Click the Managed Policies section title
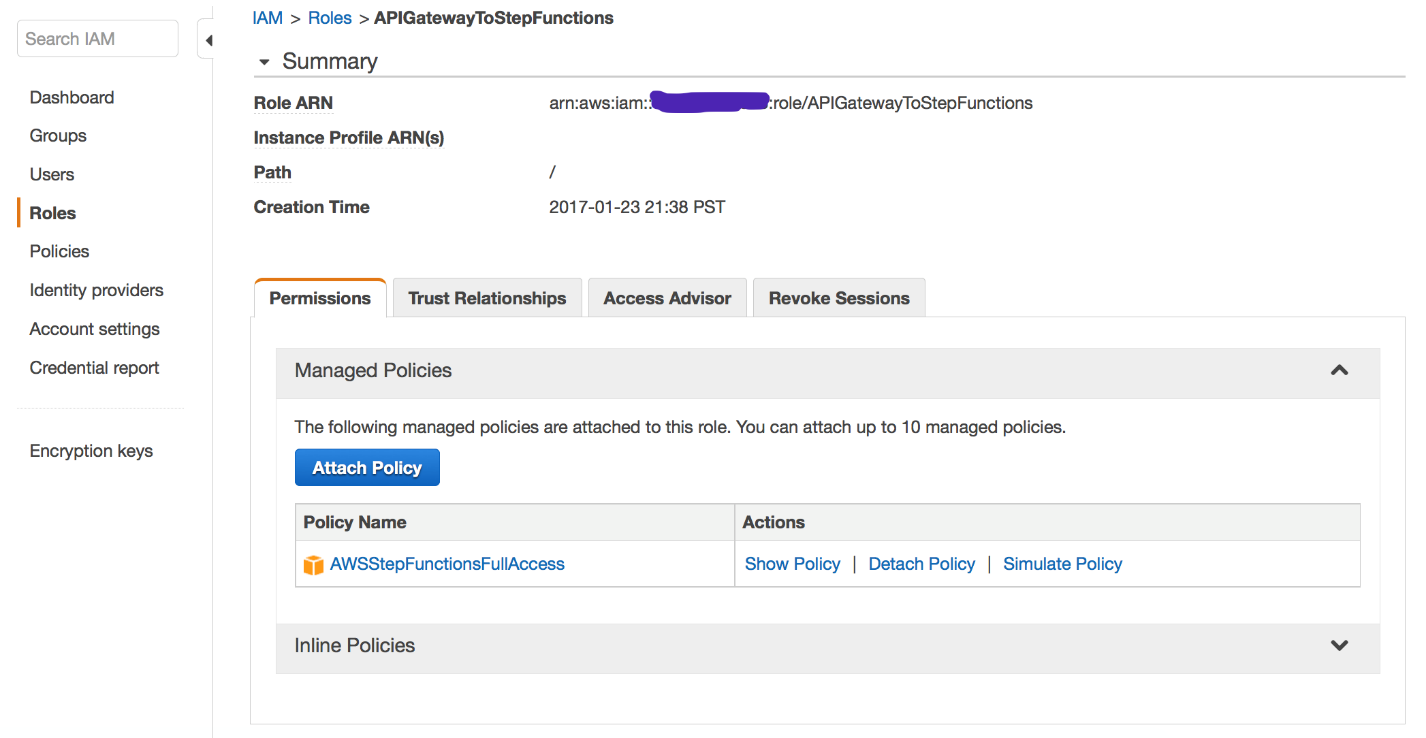This screenshot has height=738, width=1426. coord(373,370)
